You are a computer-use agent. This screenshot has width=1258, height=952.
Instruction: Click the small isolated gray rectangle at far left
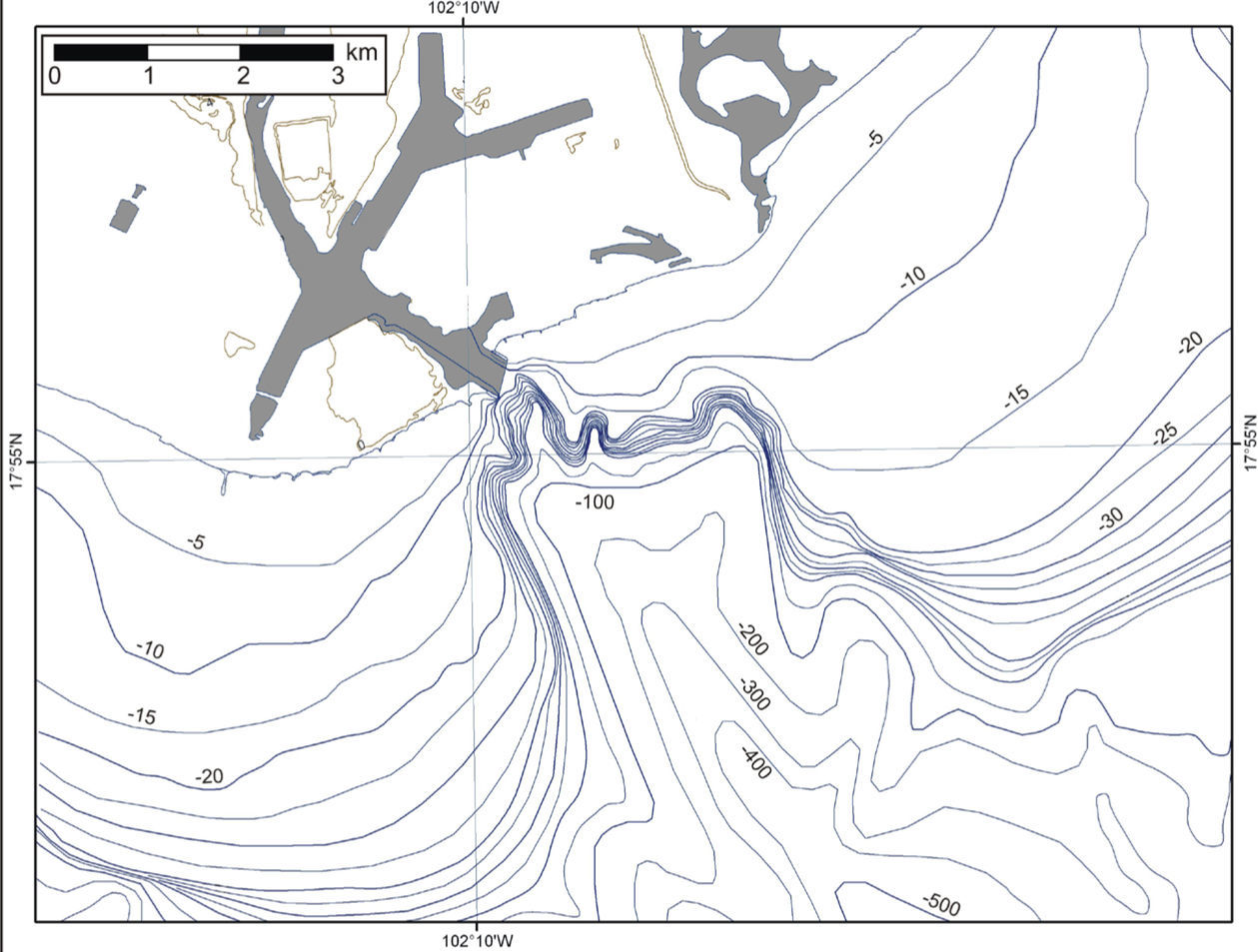(x=123, y=215)
